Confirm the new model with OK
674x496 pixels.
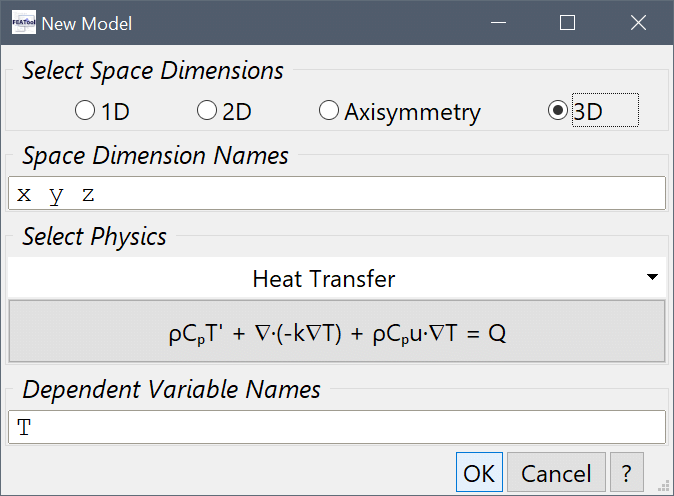point(479,473)
